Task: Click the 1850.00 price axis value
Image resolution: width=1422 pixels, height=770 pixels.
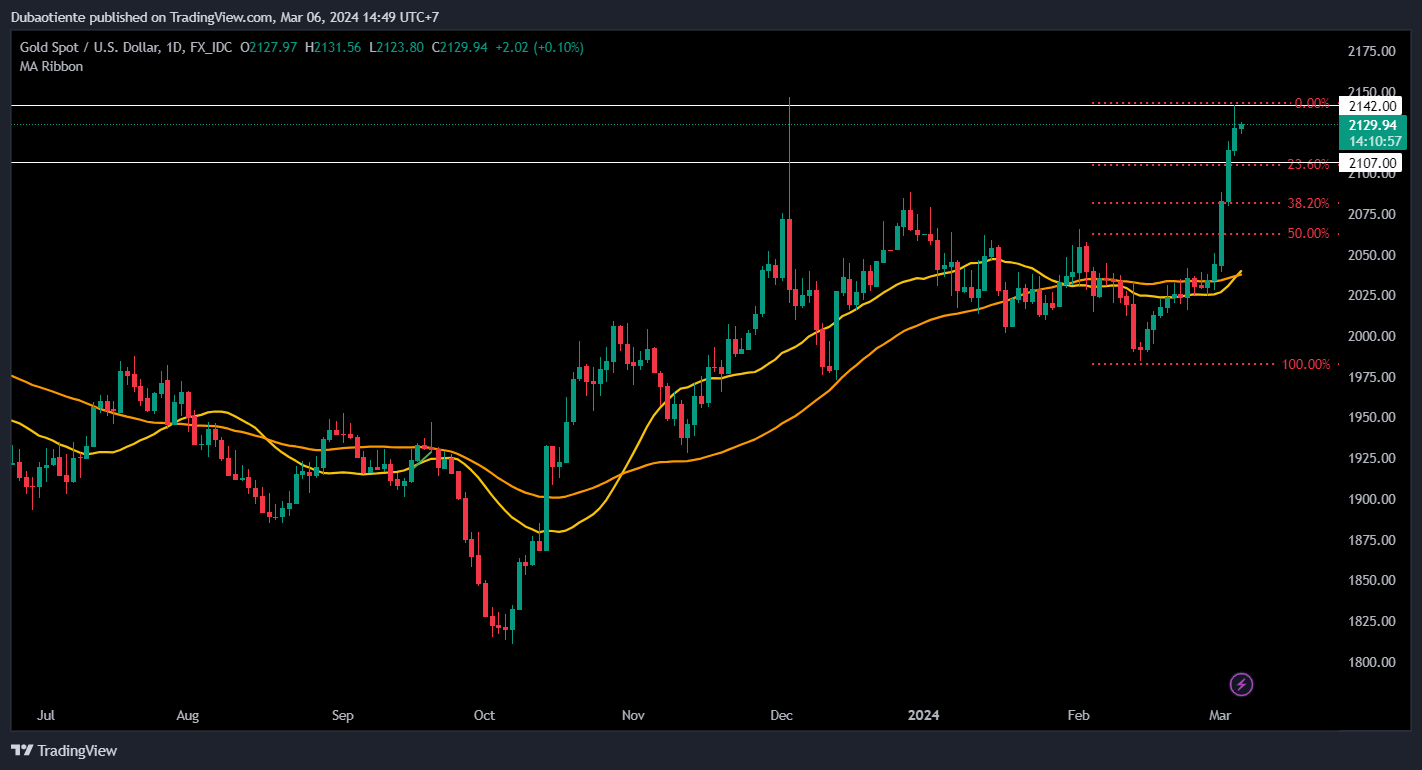Action: [x=1372, y=581]
